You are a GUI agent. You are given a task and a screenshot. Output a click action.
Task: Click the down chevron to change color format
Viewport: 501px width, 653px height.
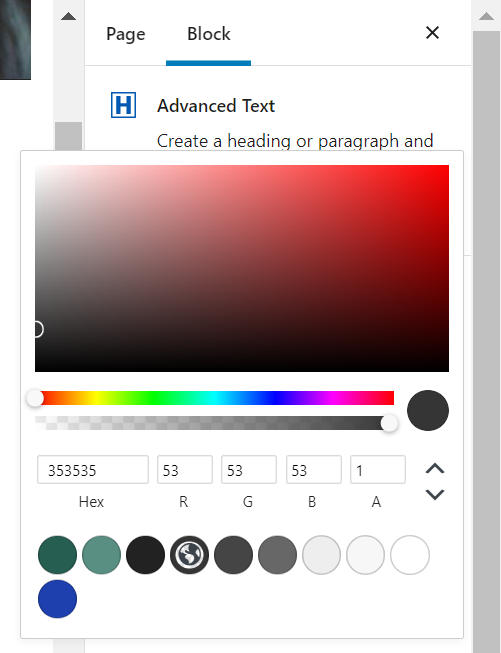tap(435, 494)
